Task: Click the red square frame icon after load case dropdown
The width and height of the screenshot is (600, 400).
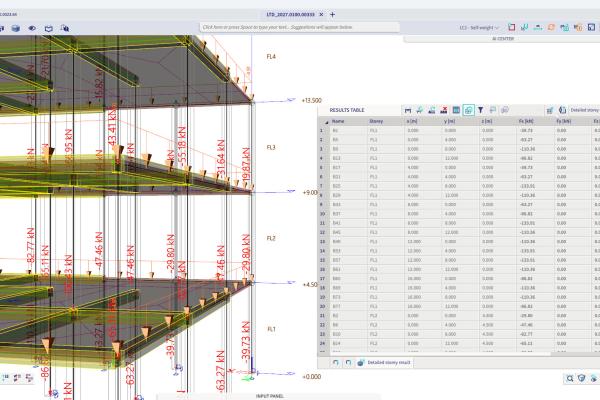Action: 512,27
